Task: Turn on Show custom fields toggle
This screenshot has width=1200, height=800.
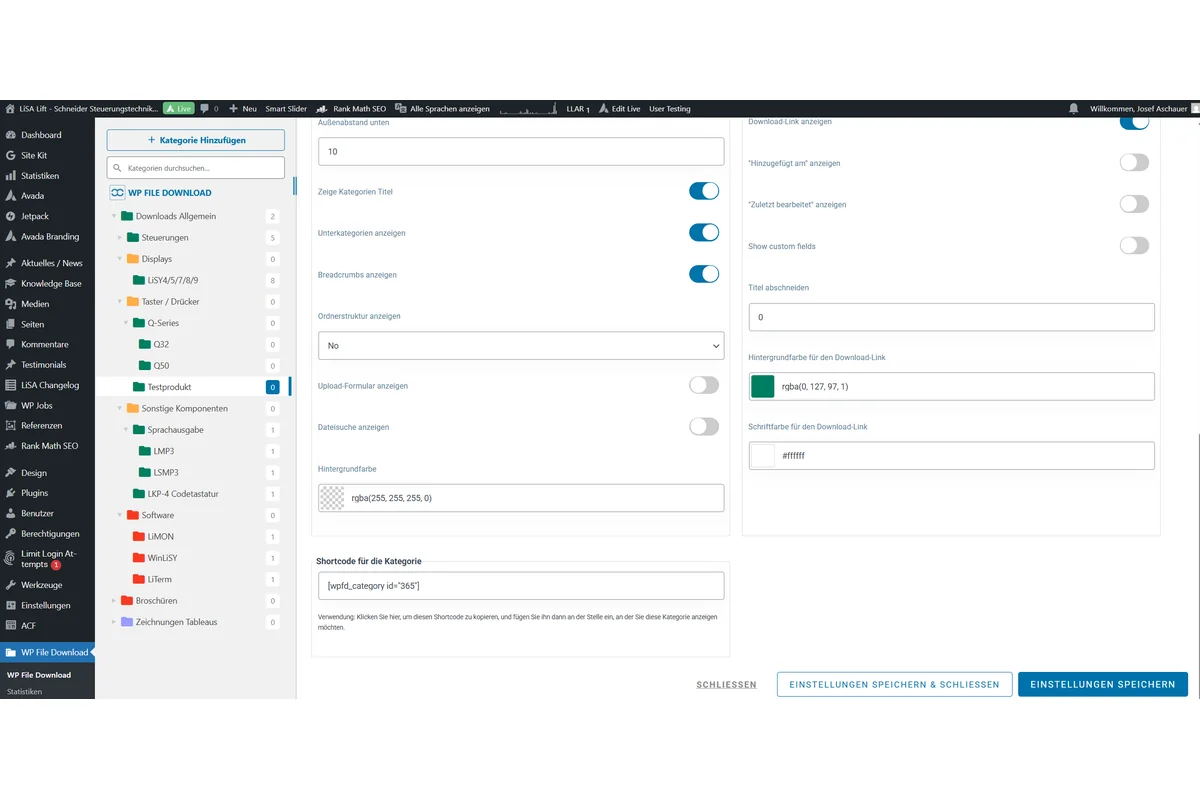Action: pyautogui.click(x=1133, y=246)
